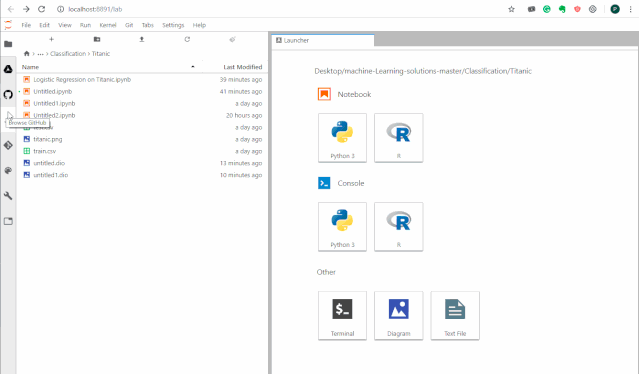This screenshot has width=639, height=374.
Task: Open the Git sidebar panel
Action: point(8,145)
